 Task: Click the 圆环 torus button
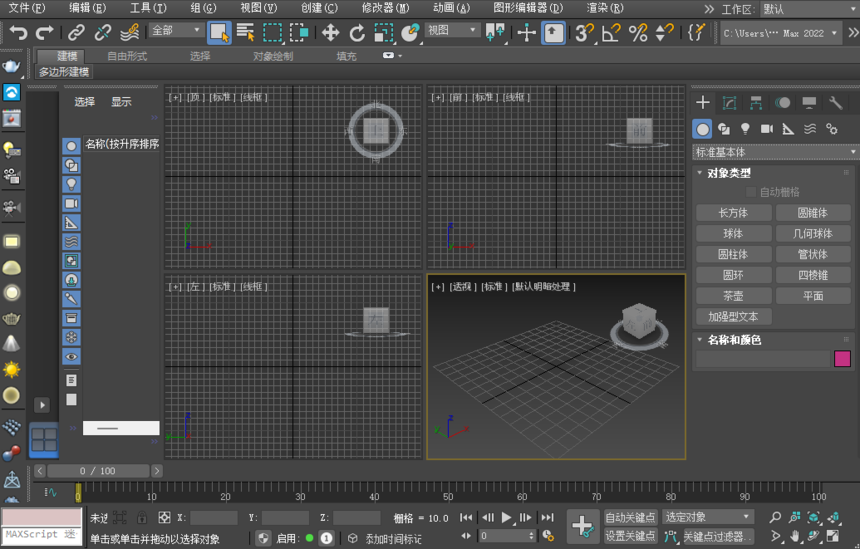(x=733, y=275)
